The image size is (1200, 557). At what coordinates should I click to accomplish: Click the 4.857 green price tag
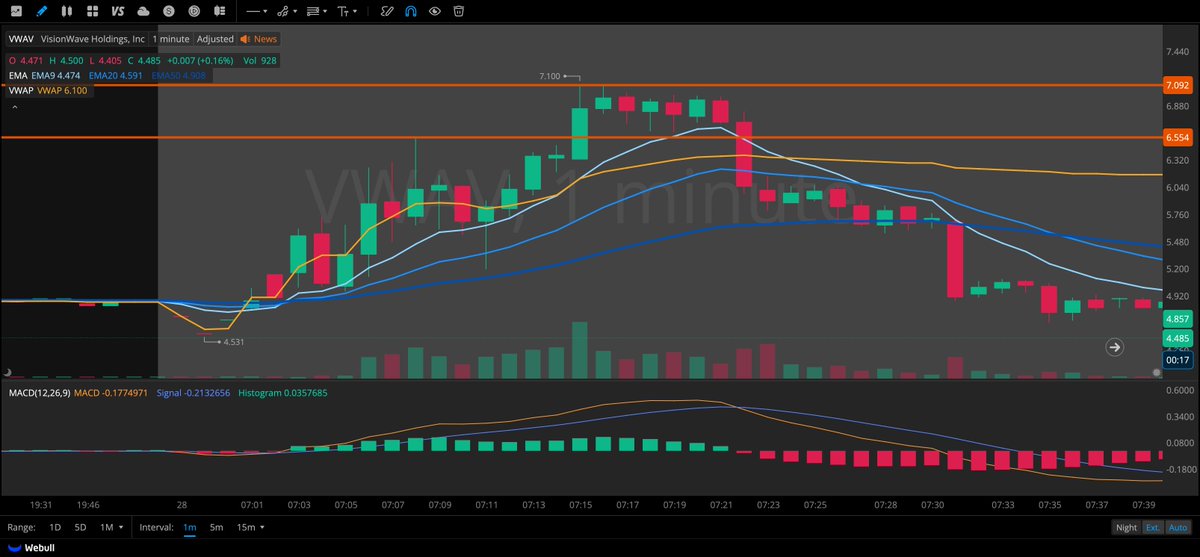tap(1176, 319)
